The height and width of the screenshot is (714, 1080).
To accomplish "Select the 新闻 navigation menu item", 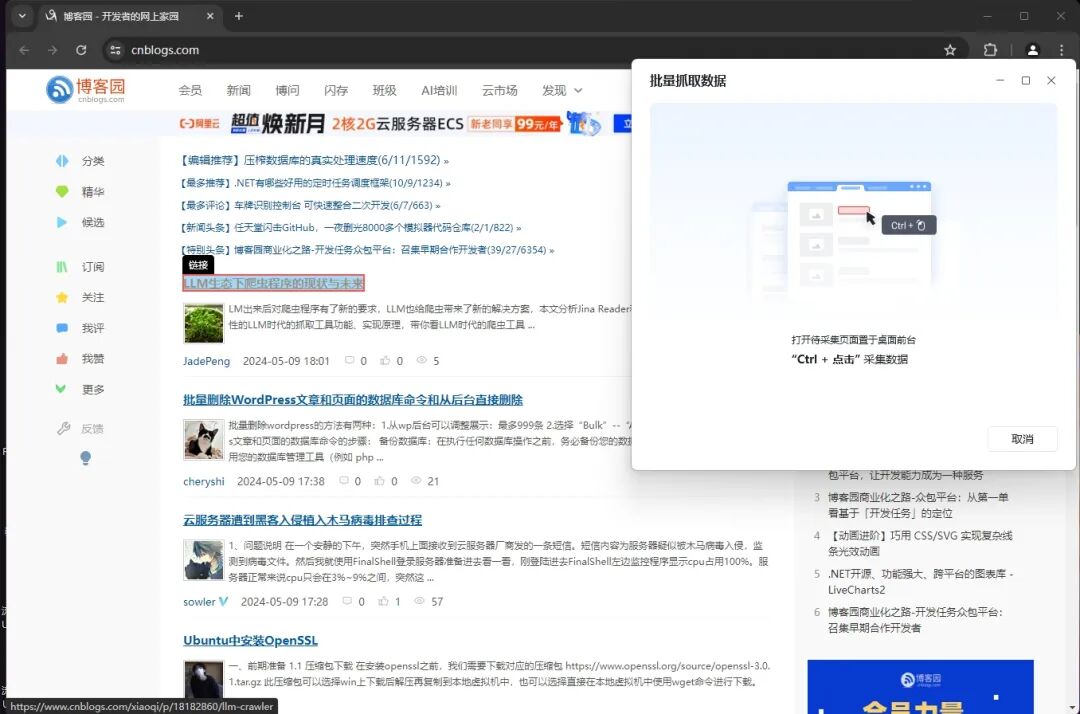I will coord(238,90).
